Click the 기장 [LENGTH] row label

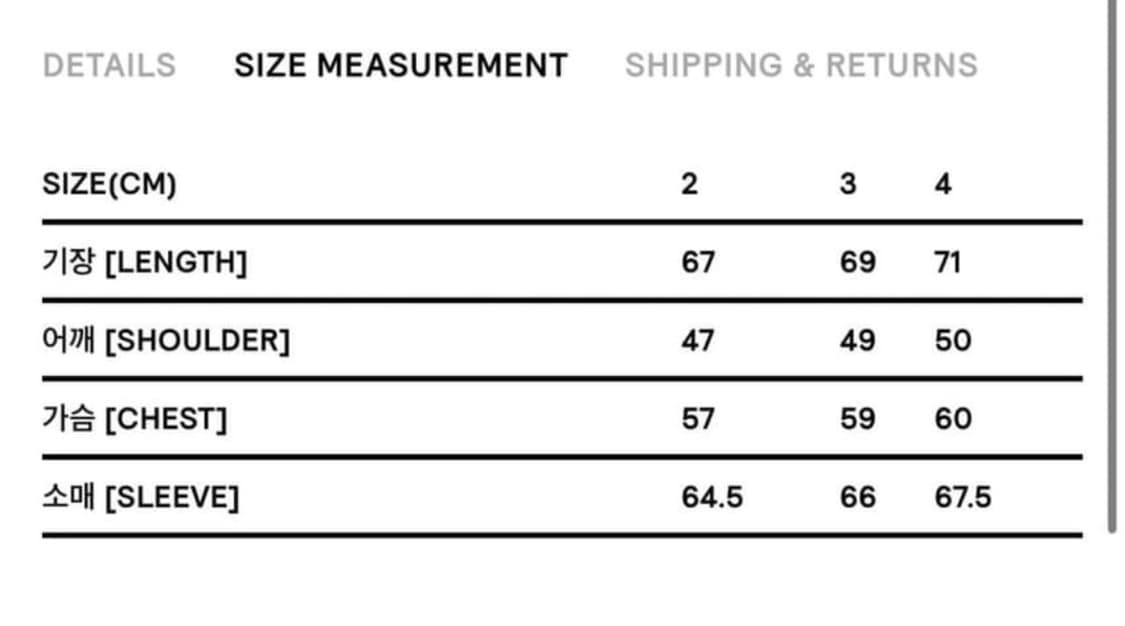[x=145, y=263]
